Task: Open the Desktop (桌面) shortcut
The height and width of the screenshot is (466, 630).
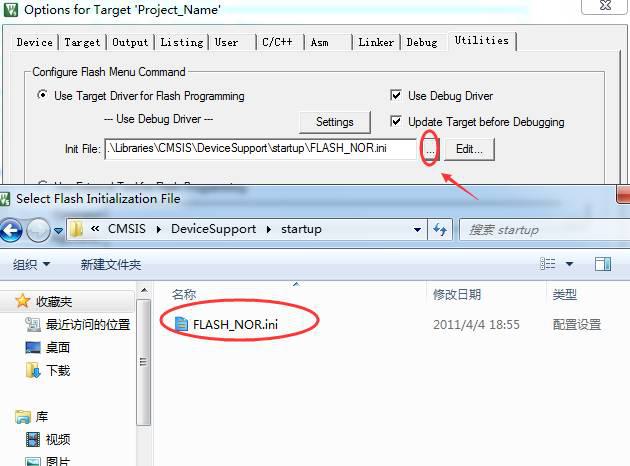Action: pyautogui.click(x=47, y=347)
